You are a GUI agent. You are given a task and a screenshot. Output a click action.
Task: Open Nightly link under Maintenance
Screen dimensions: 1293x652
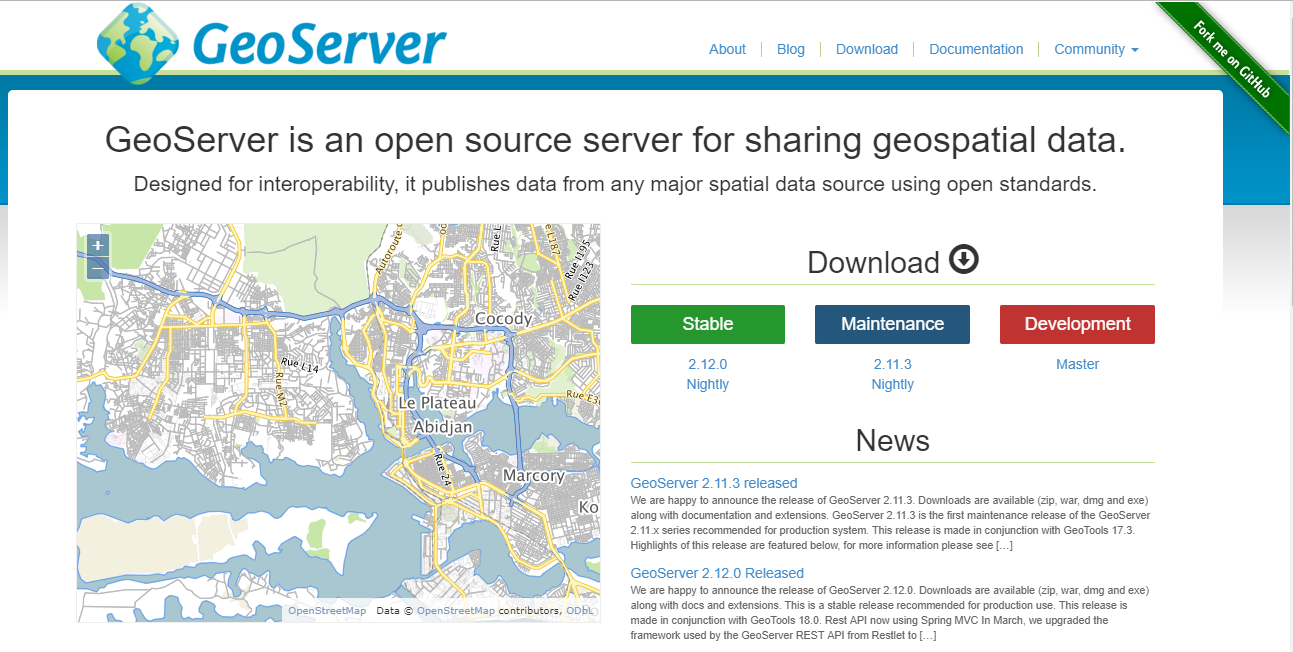[892, 384]
